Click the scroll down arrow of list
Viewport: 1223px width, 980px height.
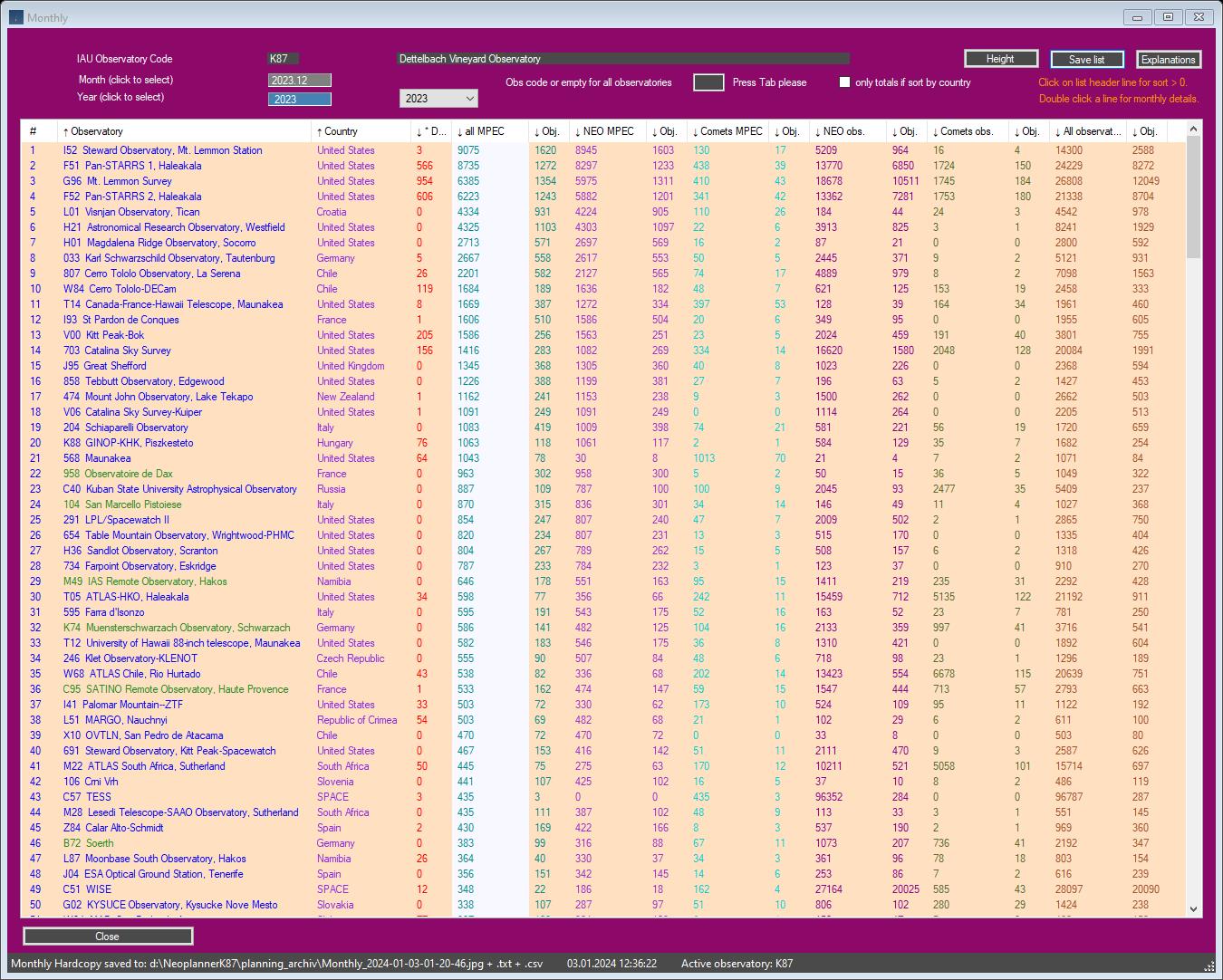pyautogui.click(x=1193, y=908)
